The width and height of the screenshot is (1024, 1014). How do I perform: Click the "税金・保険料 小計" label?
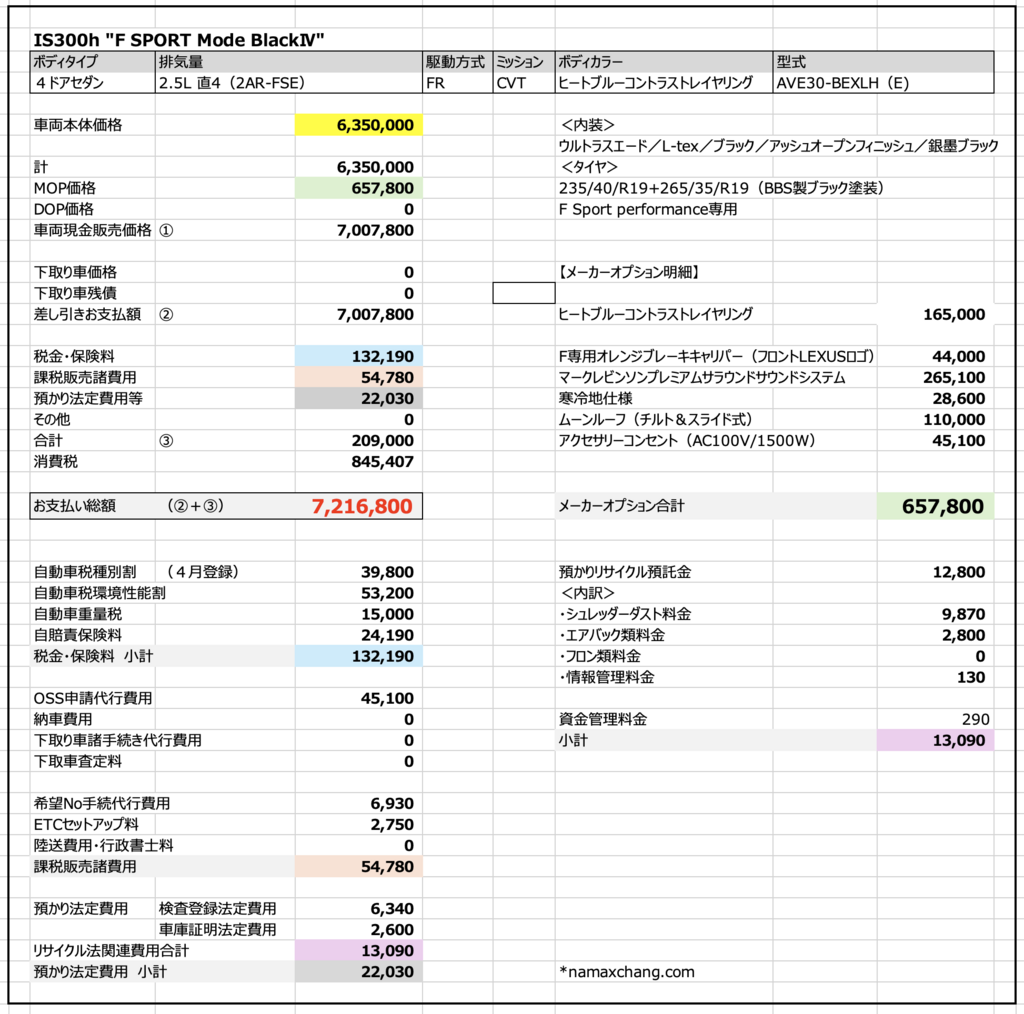click(93, 656)
